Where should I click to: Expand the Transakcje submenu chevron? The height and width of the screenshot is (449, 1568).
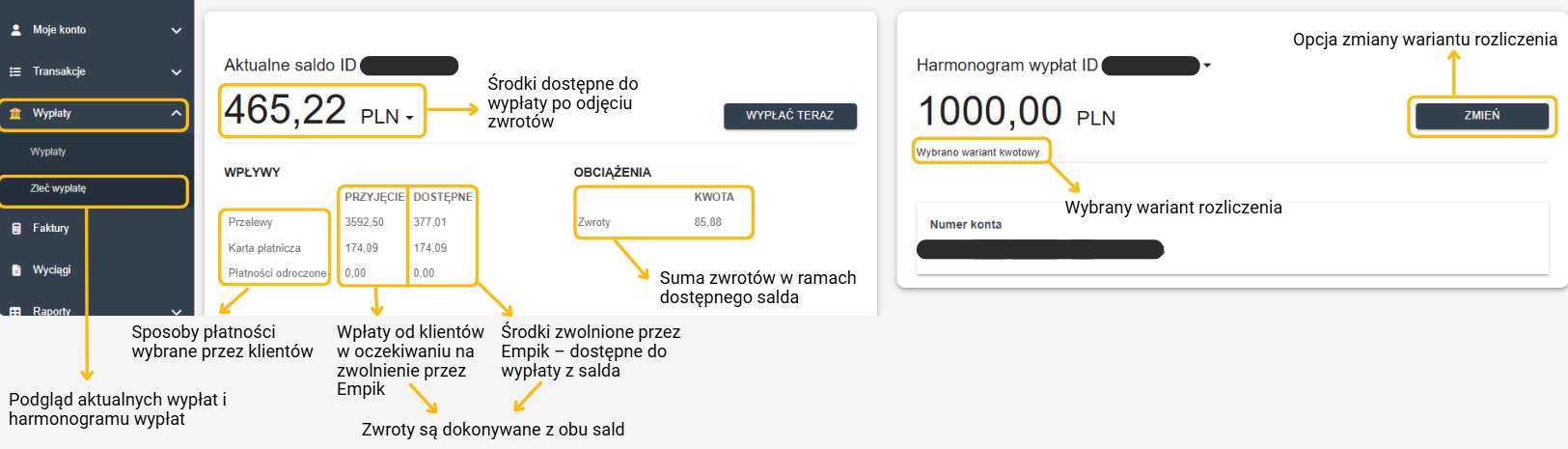177,72
